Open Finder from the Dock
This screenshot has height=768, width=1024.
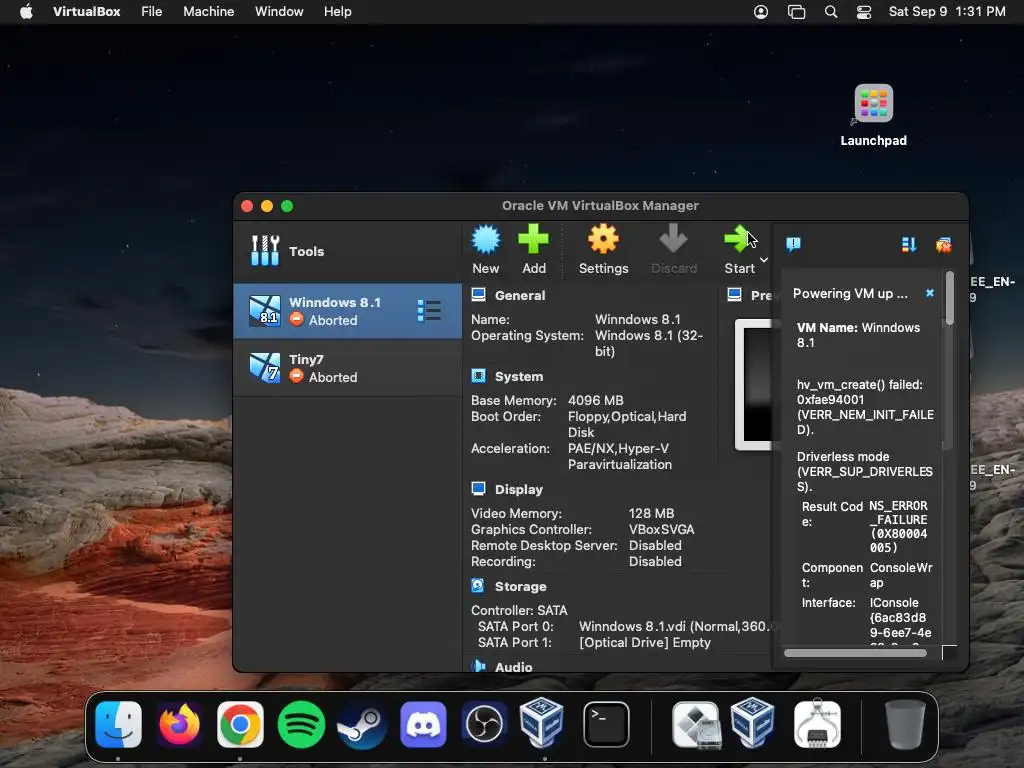(118, 724)
